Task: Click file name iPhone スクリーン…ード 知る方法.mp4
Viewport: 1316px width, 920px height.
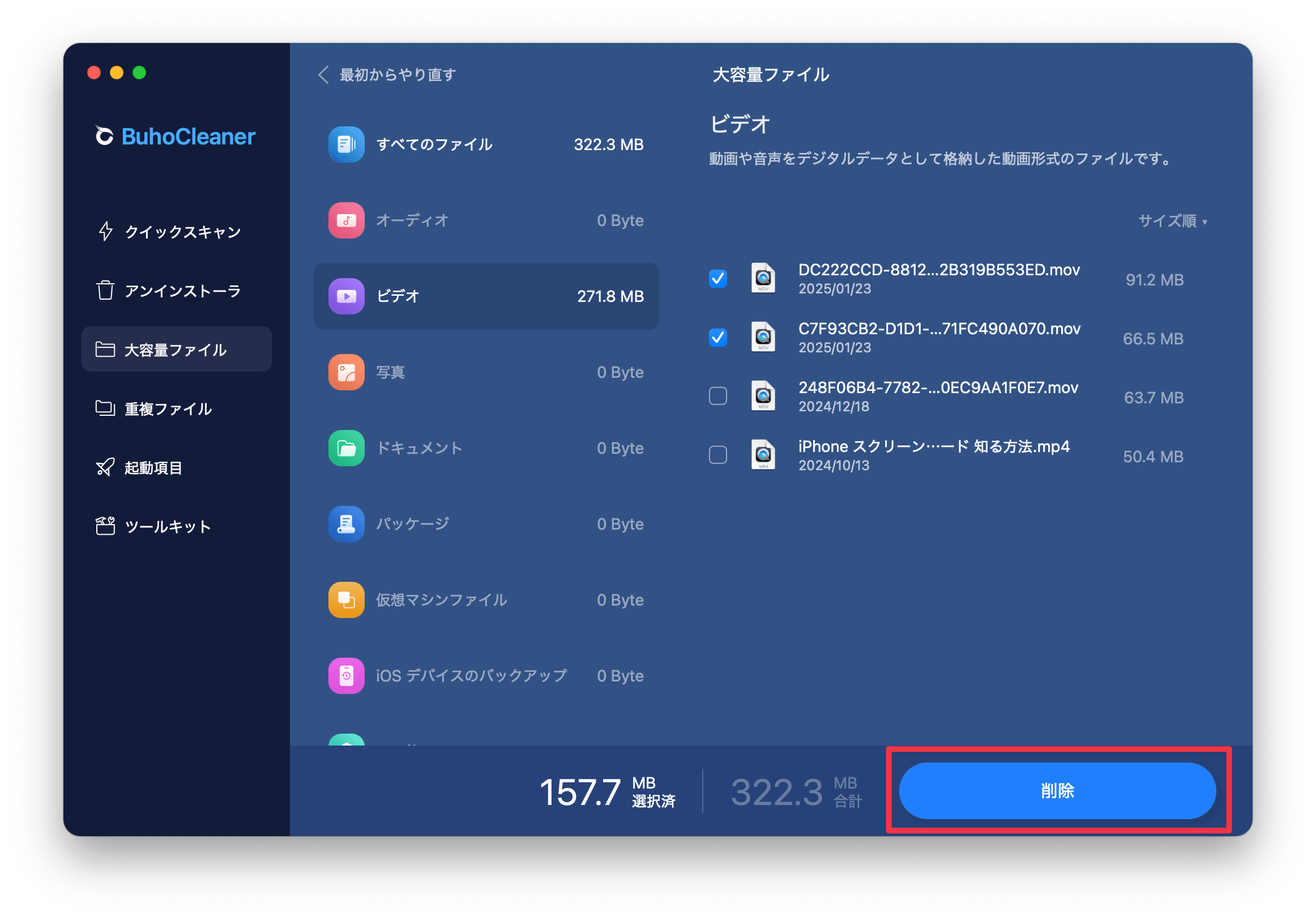Action: 934,447
